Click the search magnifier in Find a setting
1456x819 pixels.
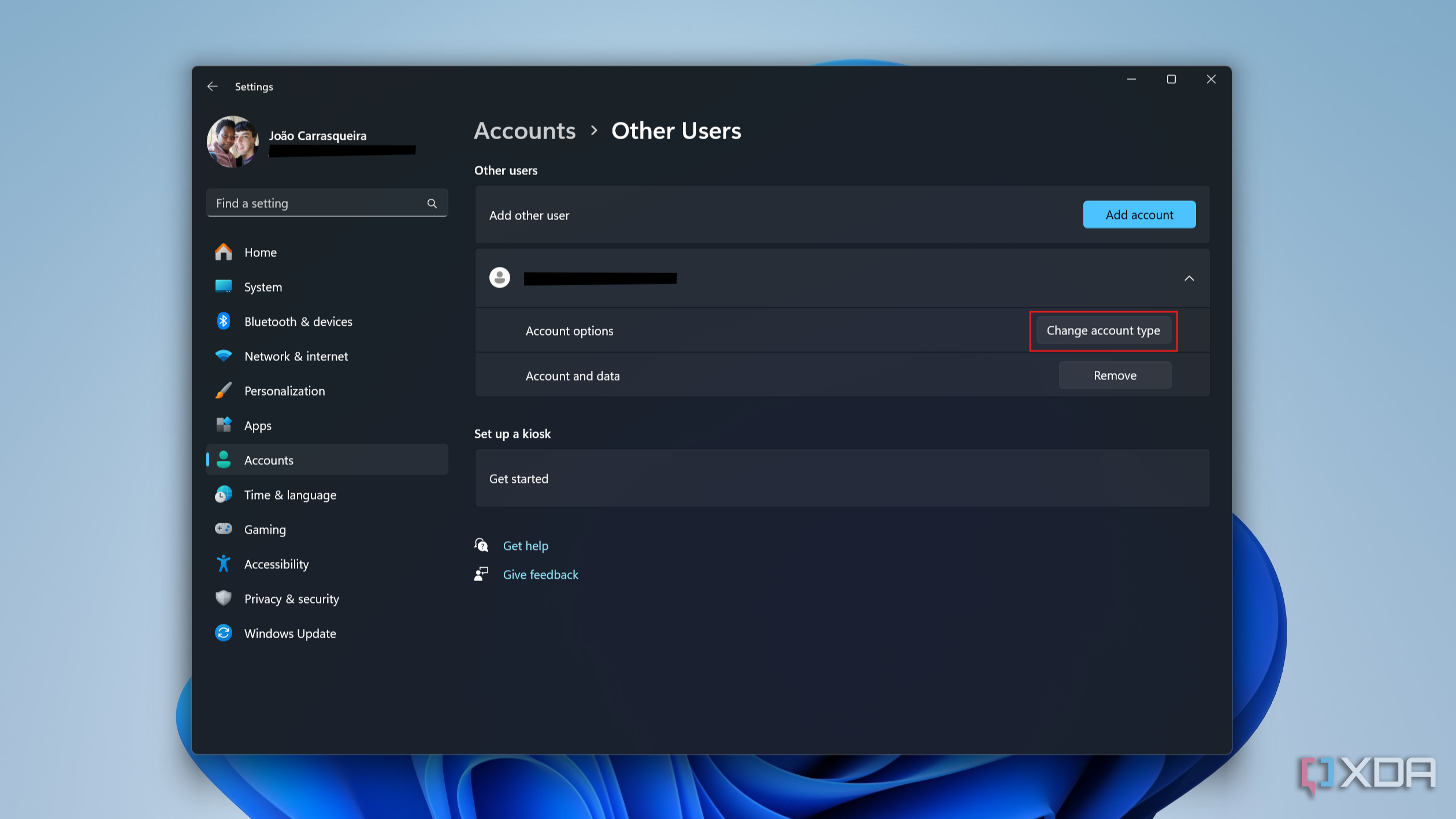click(432, 203)
